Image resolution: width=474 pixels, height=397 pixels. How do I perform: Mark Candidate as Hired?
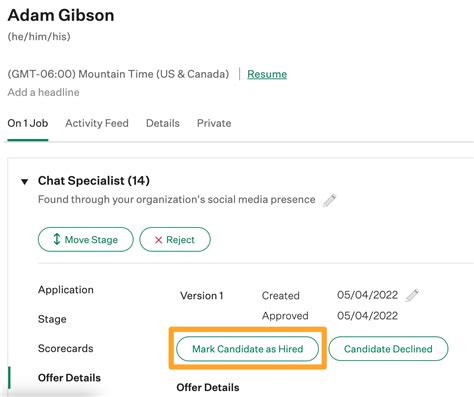pyautogui.click(x=248, y=349)
